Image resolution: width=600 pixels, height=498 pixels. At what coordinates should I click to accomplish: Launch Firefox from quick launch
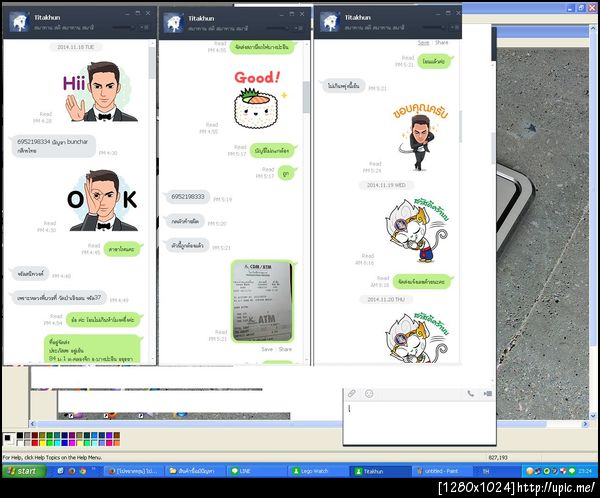tap(72, 471)
